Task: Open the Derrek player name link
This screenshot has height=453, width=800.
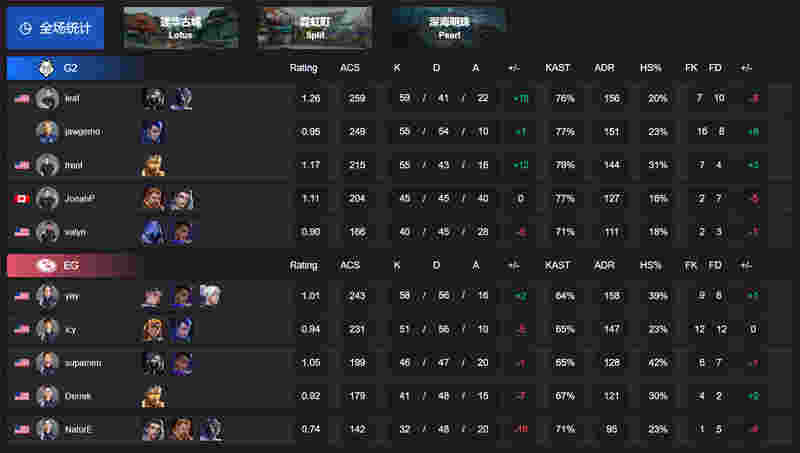Action: (78, 396)
